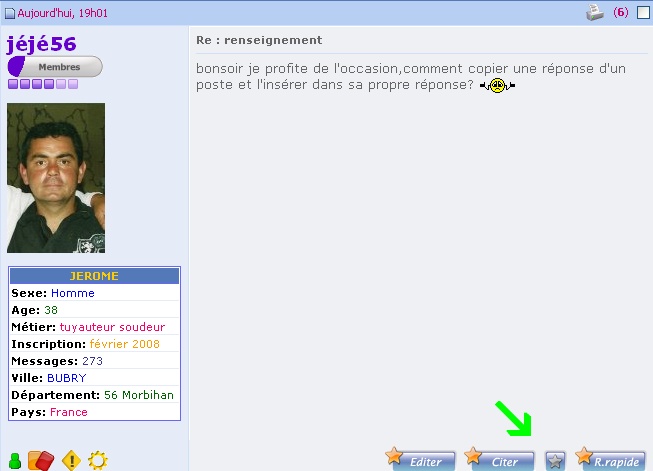Click the printer icon in post header
The height and width of the screenshot is (471, 653).
(594, 13)
